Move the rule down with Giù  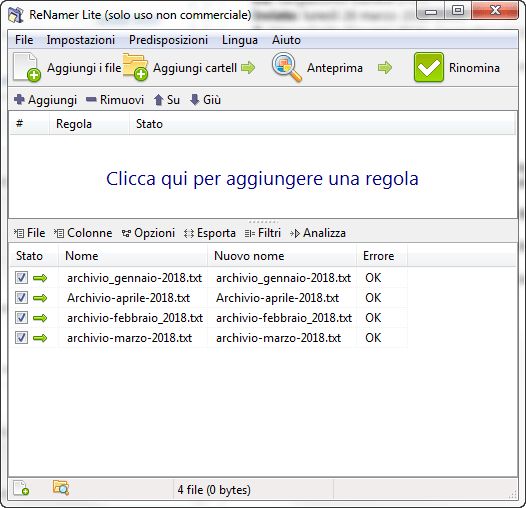pyautogui.click(x=205, y=100)
